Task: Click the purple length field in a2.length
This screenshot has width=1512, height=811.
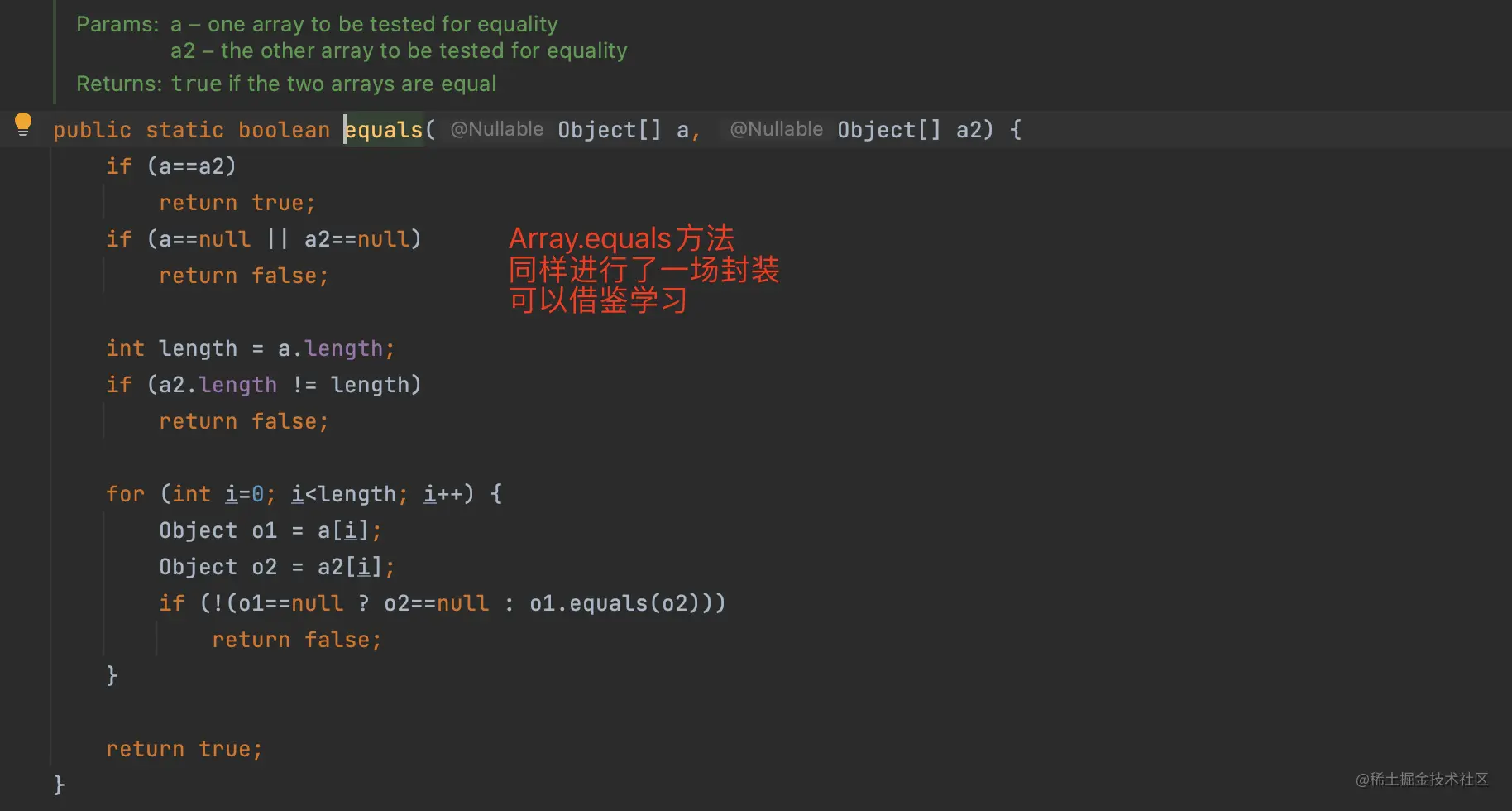Action: pos(238,385)
